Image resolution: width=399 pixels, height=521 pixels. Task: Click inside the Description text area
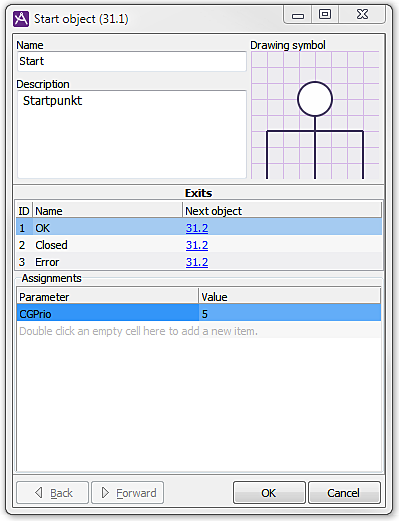coord(132,134)
